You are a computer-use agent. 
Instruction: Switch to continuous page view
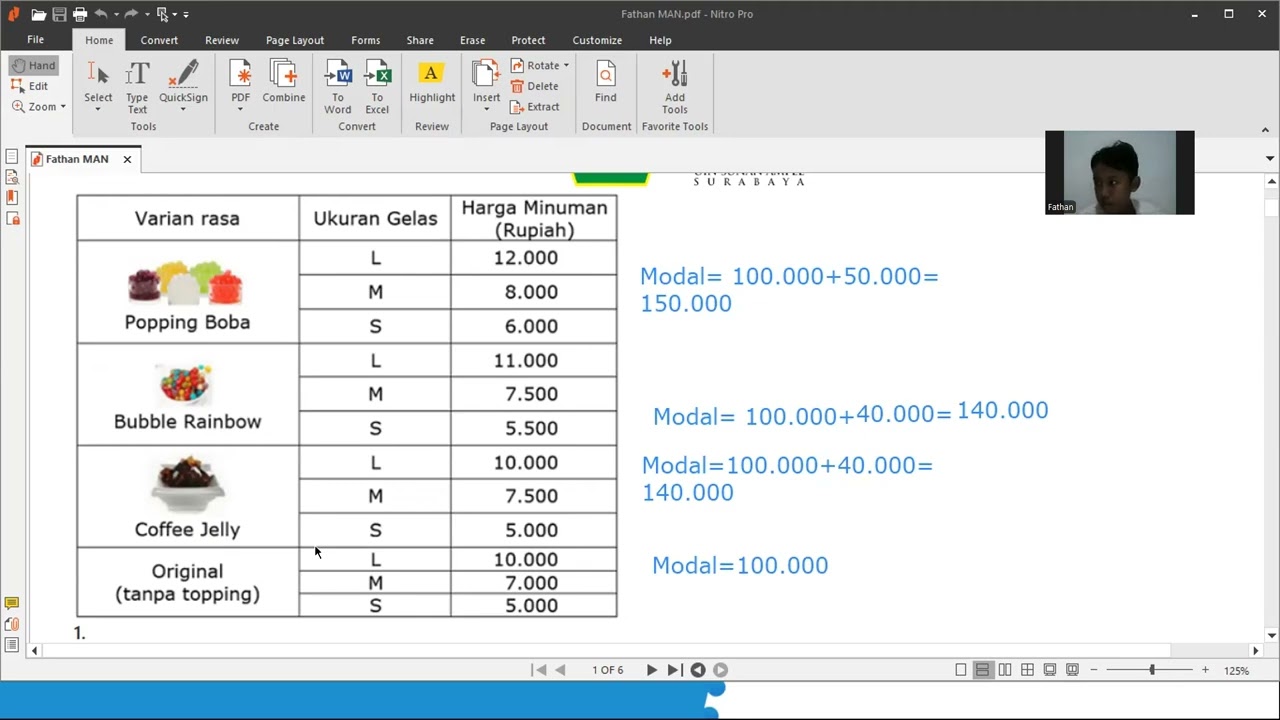click(983, 670)
